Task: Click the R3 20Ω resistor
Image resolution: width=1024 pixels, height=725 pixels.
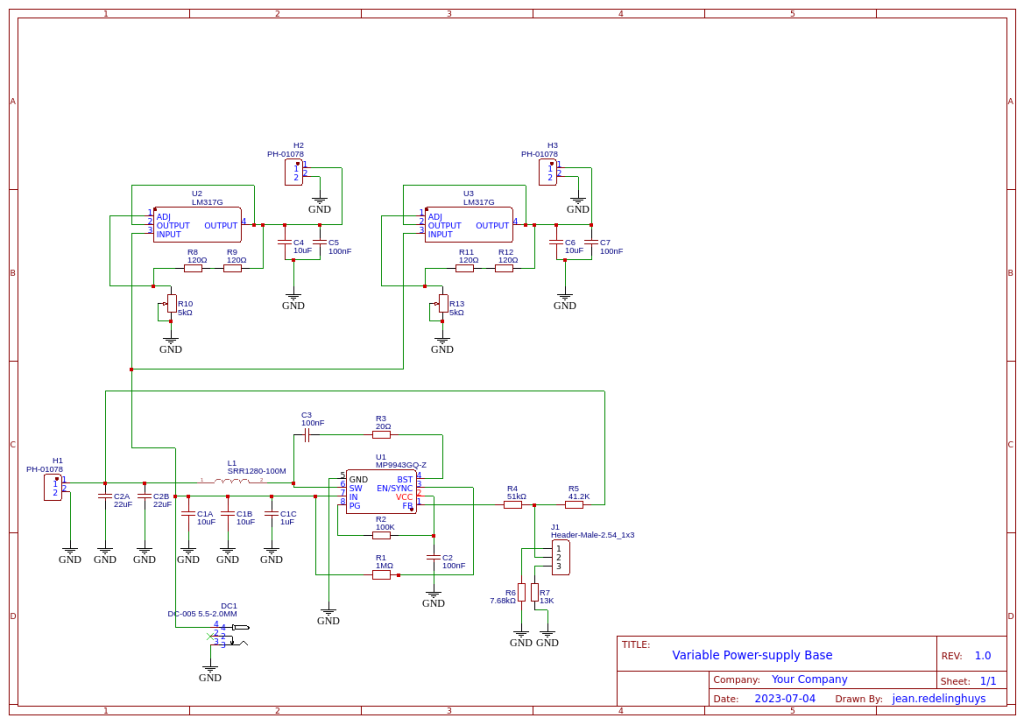Action: [x=381, y=435]
